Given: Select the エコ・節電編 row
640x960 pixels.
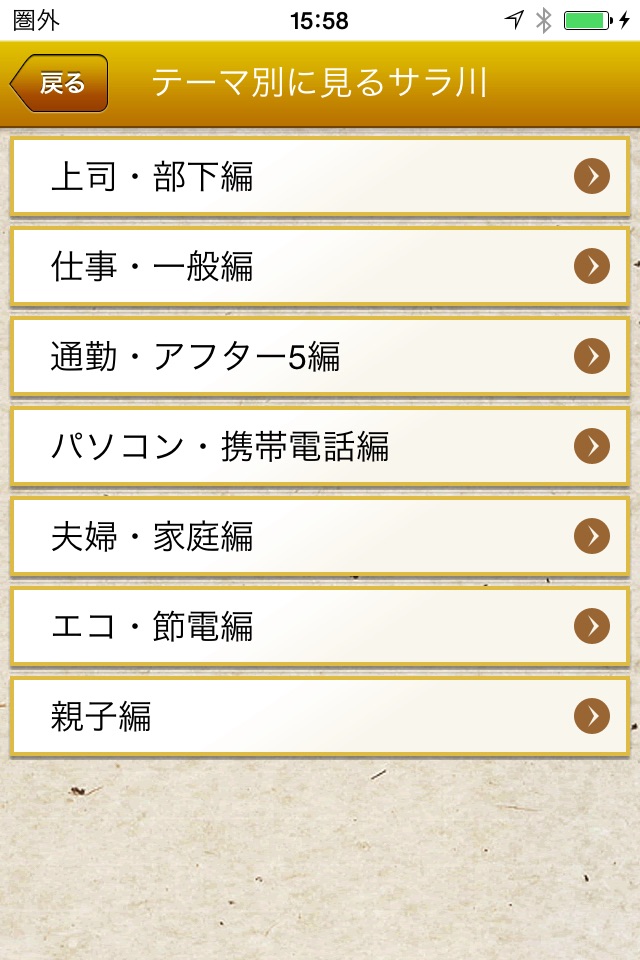Looking at the screenshot, I should coord(300,626).
